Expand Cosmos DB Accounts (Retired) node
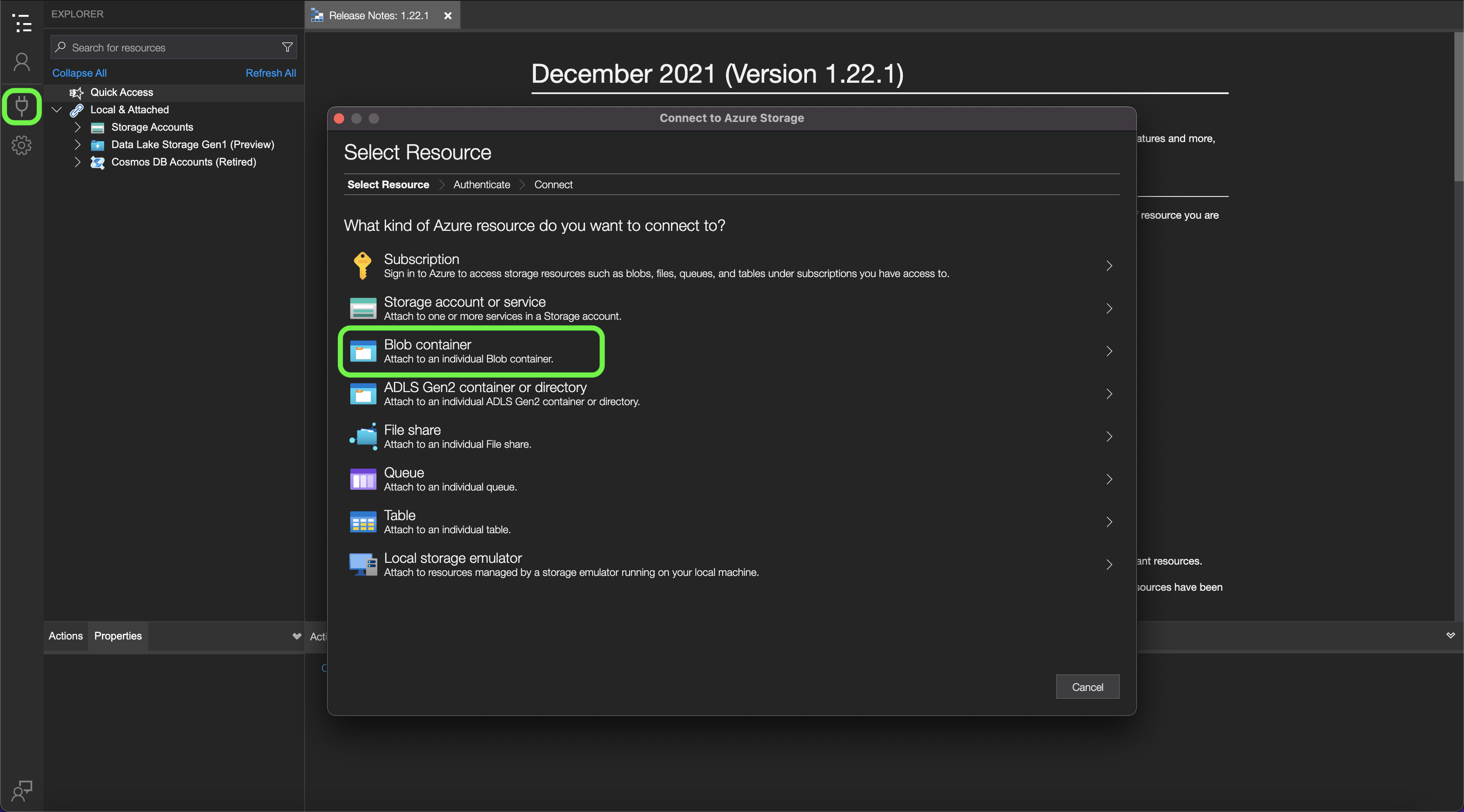Image resolution: width=1464 pixels, height=812 pixels. 78,162
